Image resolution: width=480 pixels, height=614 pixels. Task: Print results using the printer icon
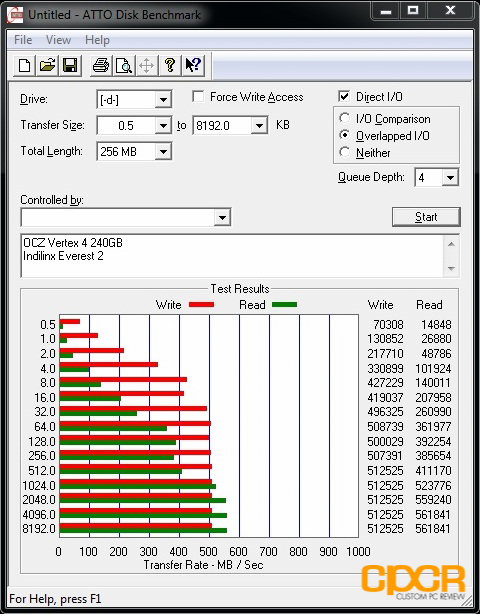pos(101,65)
